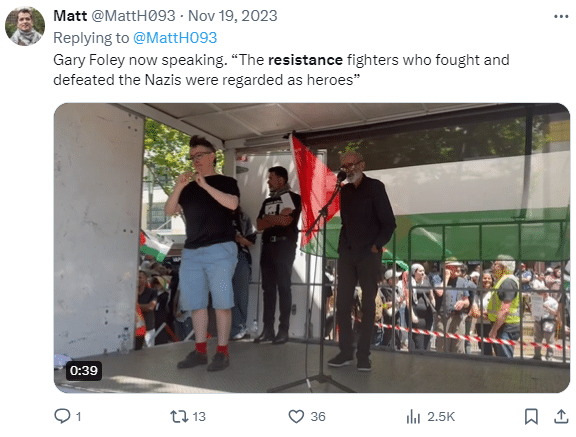Open the three-dot more options menu
The height and width of the screenshot is (437, 576).
point(561,17)
